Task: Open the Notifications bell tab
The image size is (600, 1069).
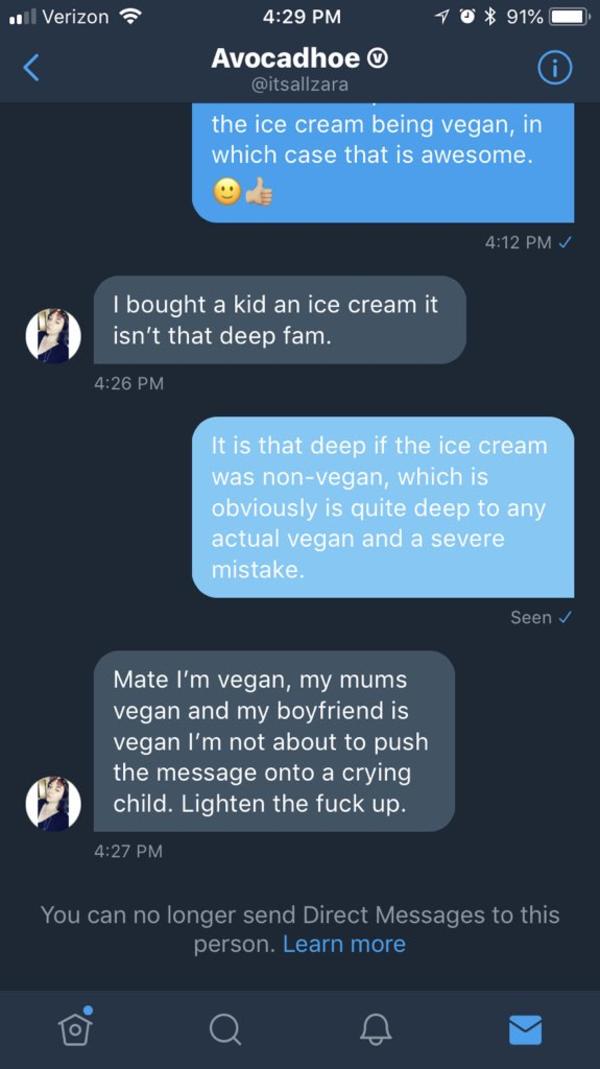Action: [377, 1029]
